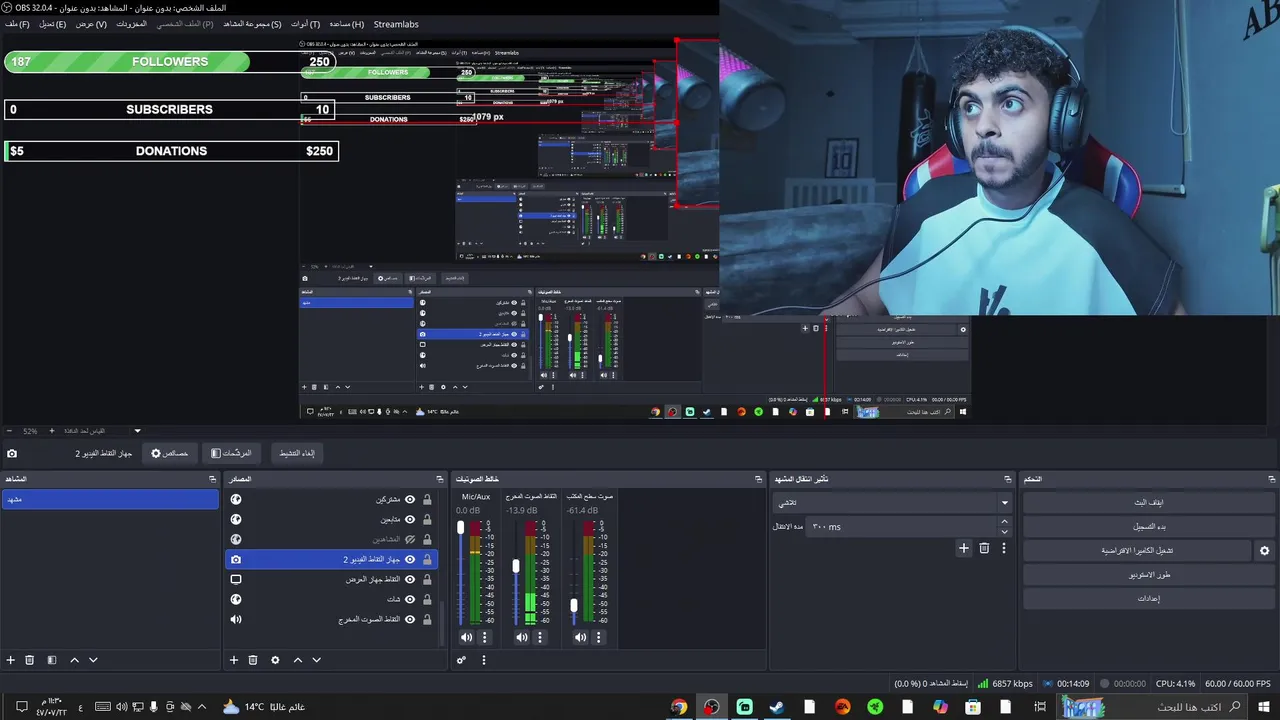
Task: Toggle visibility eye of متابعين source
Action: click(410, 519)
